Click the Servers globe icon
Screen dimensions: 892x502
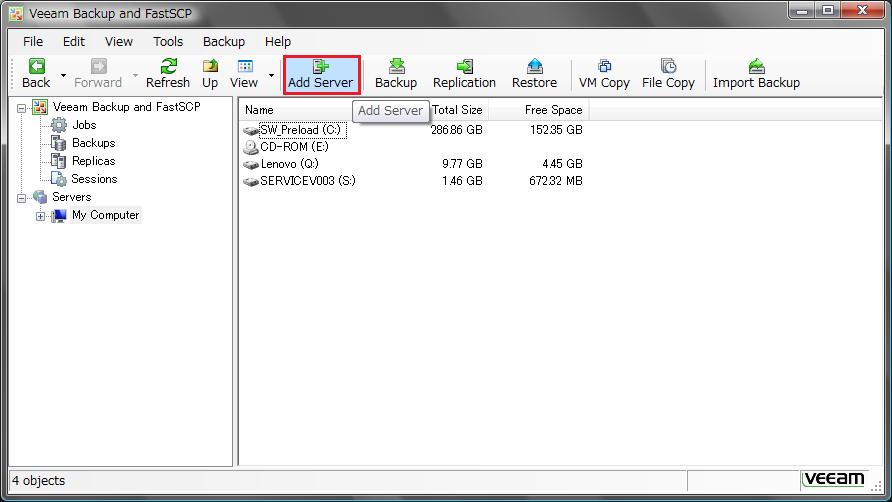(x=40, y=197)
